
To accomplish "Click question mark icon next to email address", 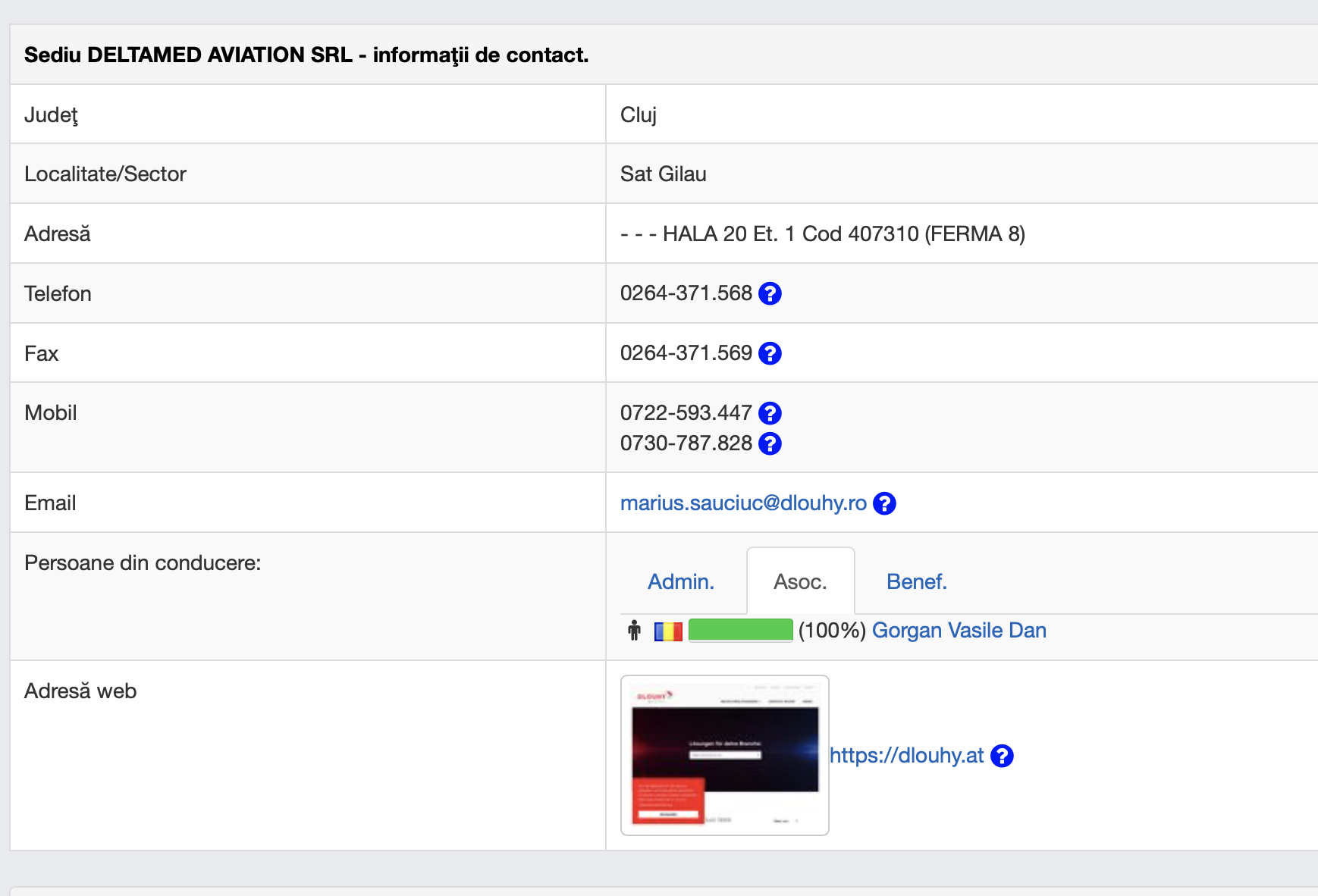I will 884,503.
